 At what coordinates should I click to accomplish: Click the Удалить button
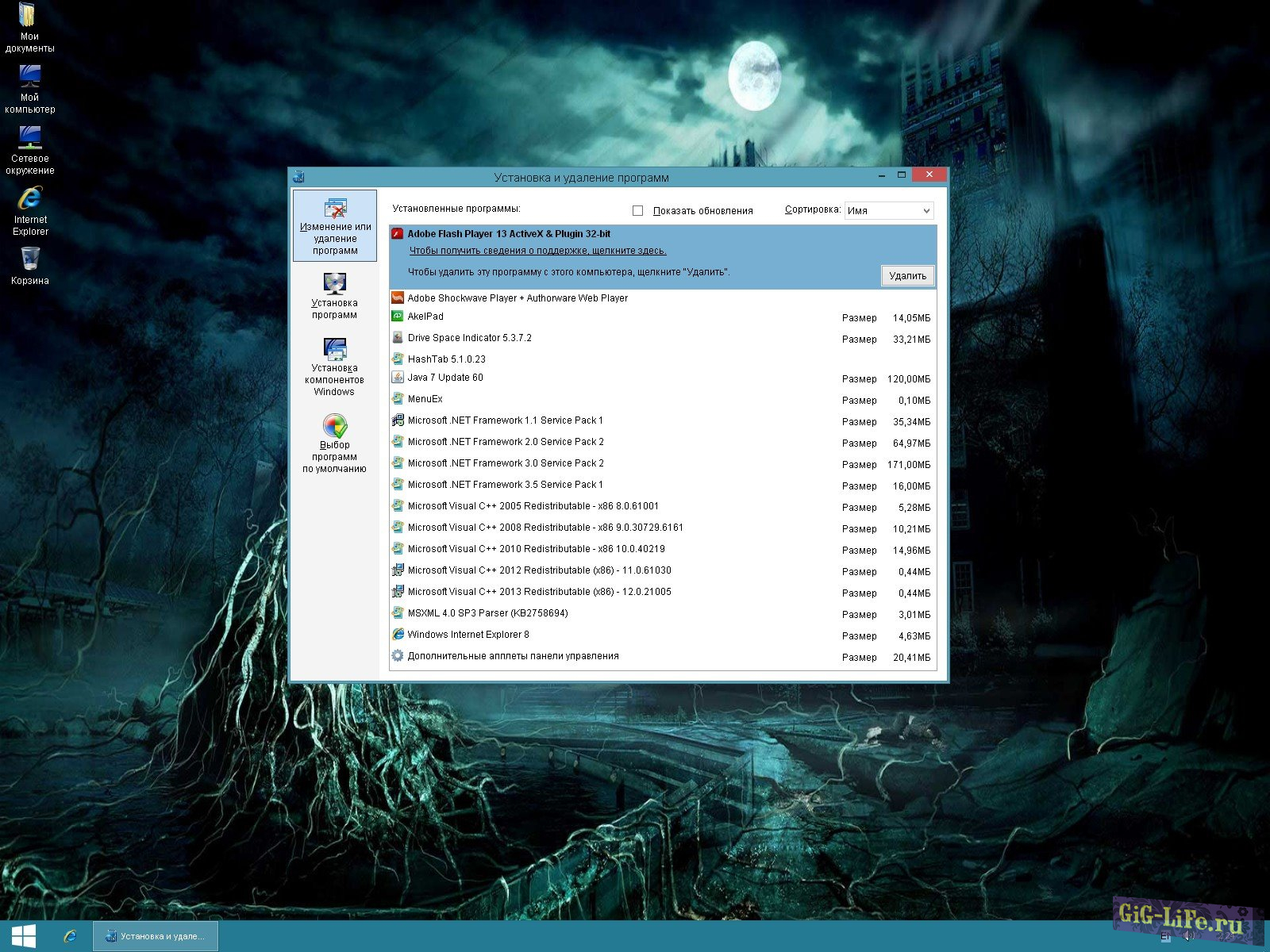[x=907, y=276]
